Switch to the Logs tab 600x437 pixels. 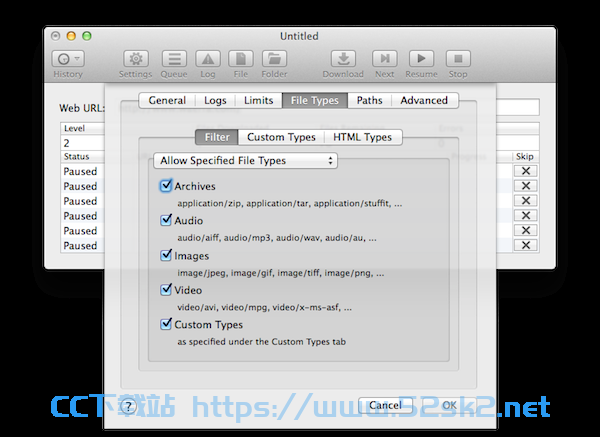pos(215,100)
